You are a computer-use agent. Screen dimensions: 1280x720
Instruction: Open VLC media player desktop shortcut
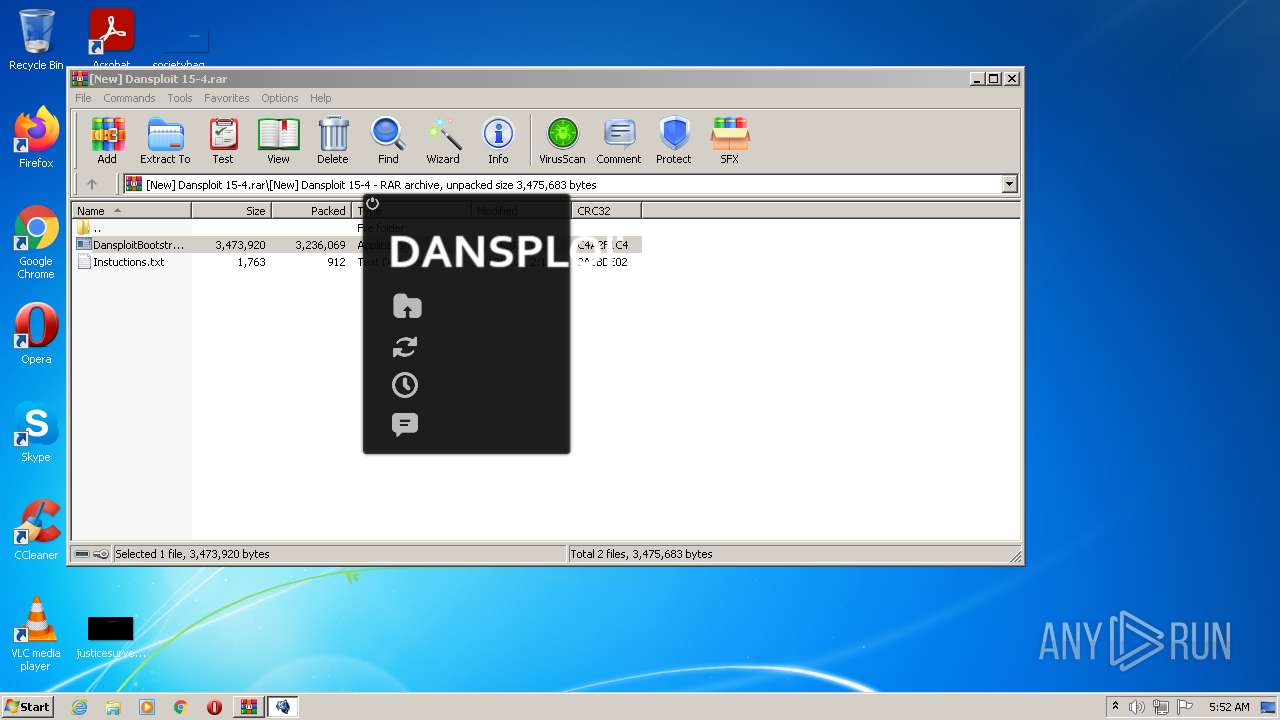36,634
